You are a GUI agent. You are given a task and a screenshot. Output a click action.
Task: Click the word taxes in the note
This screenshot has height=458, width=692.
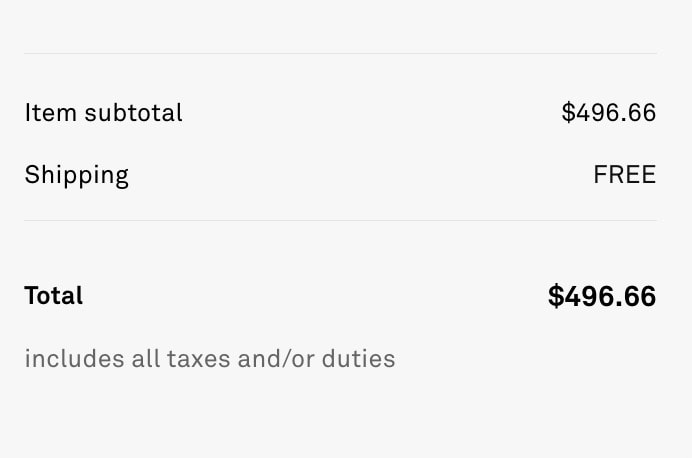pos(199,359)
